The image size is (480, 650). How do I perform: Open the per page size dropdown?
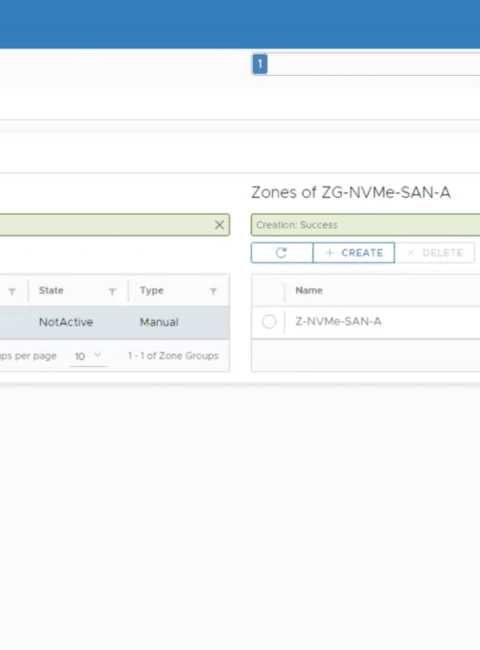click(88, 356)
